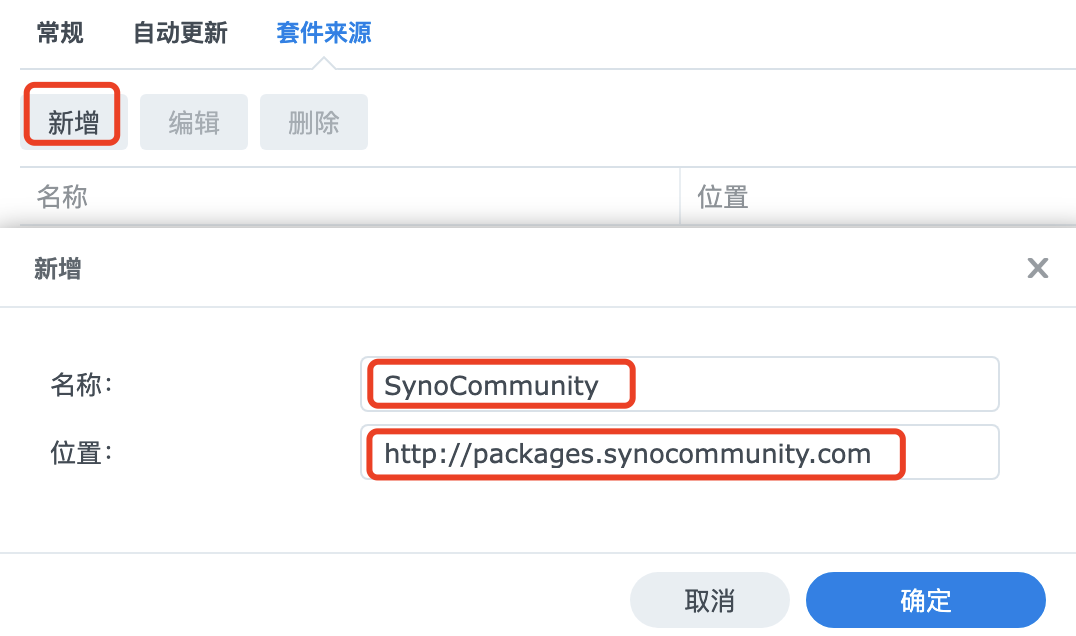Click the pointer triangle under the 套件来源 tab
This screenshot has width=1076, height=636.
tap(323, 63)
